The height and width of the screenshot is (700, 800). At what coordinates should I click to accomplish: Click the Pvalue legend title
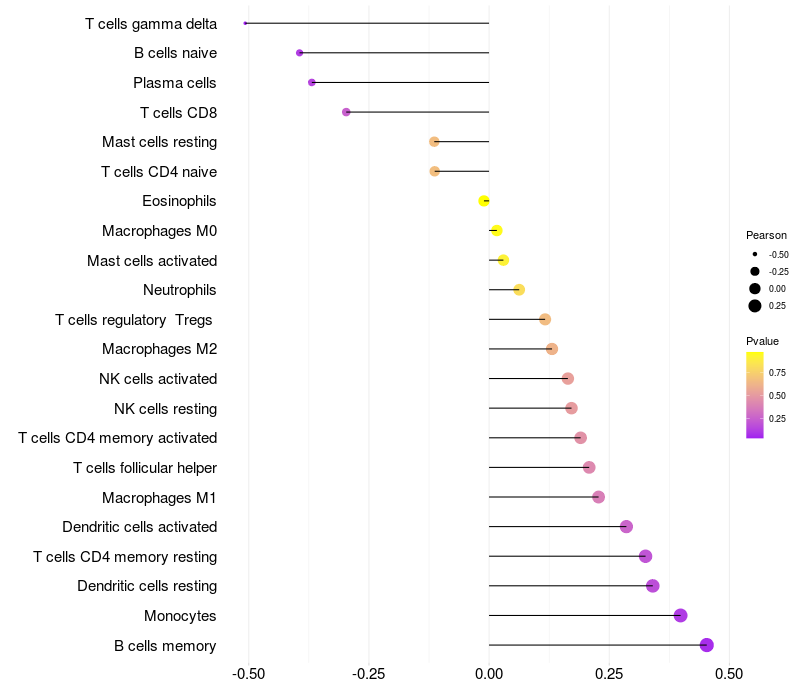762,341
